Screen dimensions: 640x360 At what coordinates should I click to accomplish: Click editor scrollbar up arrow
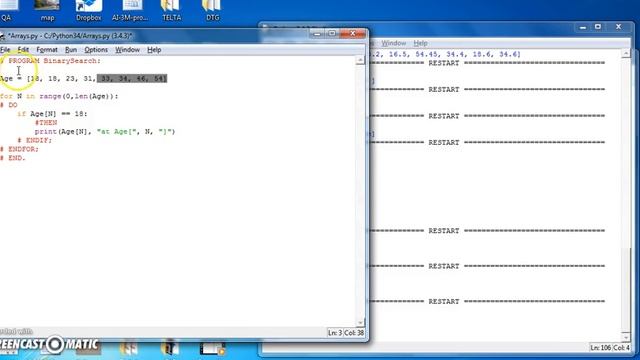pos(360,60)
